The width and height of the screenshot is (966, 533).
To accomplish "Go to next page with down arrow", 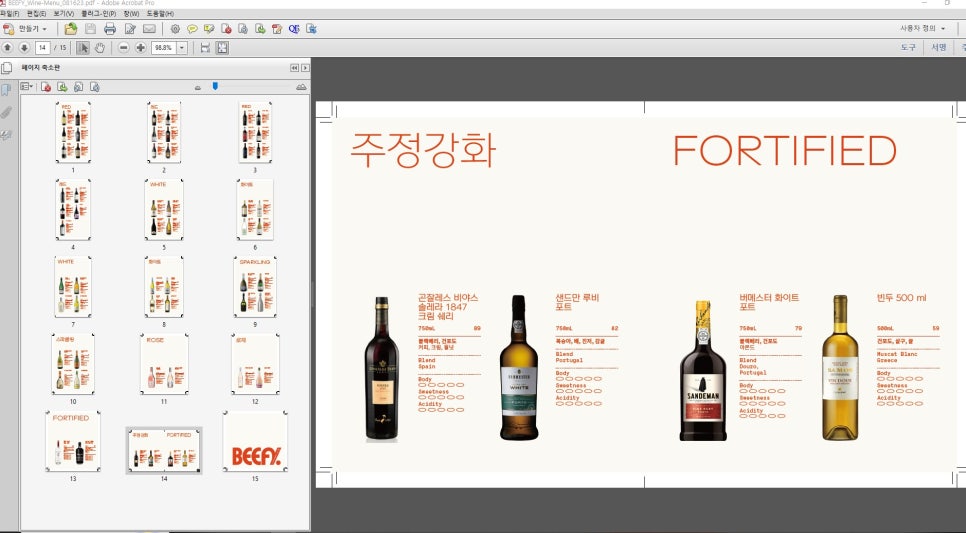I will (x=24, y=47).
